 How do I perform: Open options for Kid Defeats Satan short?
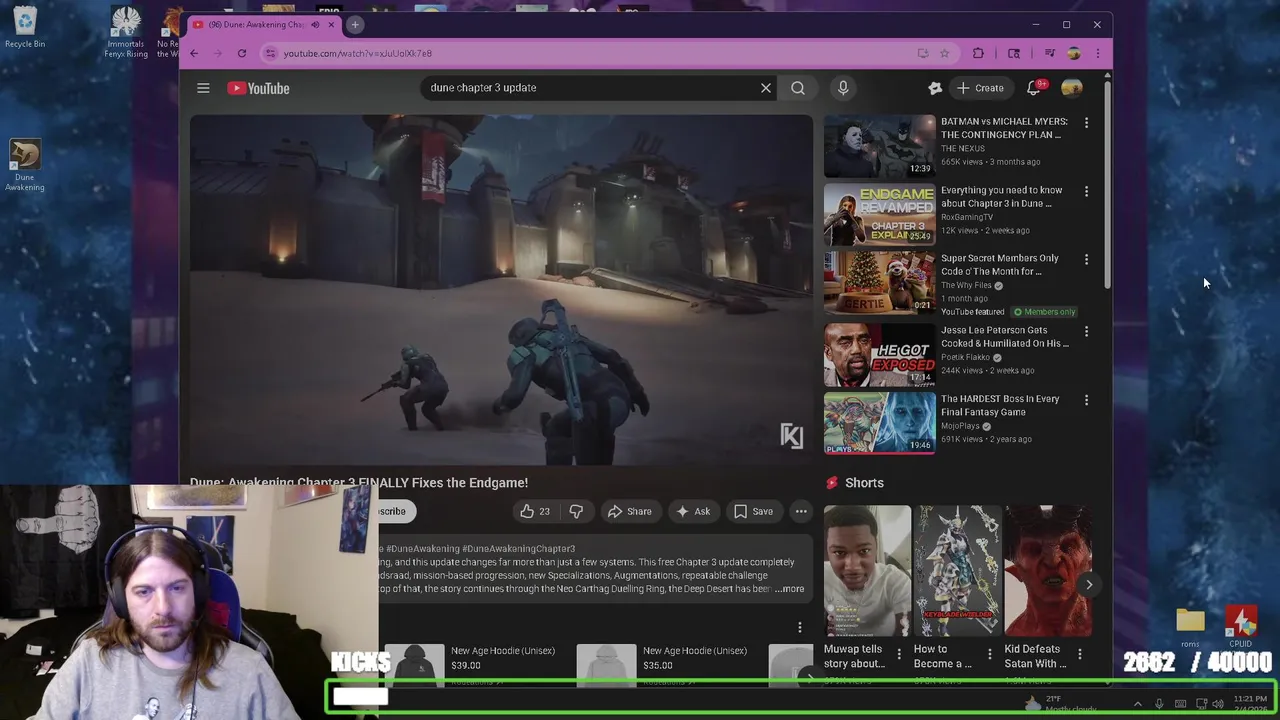coord(1080,655)
